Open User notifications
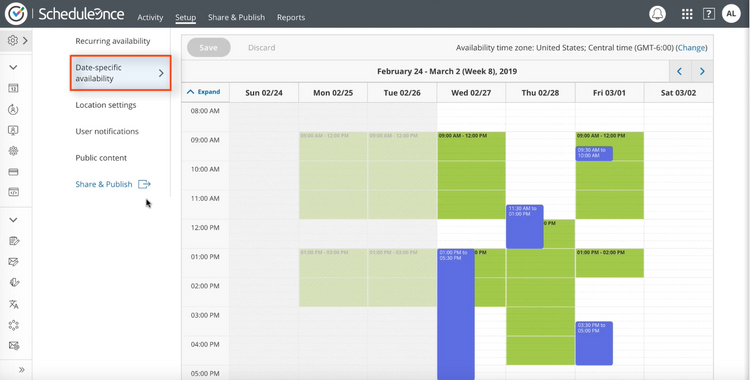The height and width of the screenshot is (380, 750). click(x=107, y=131)
